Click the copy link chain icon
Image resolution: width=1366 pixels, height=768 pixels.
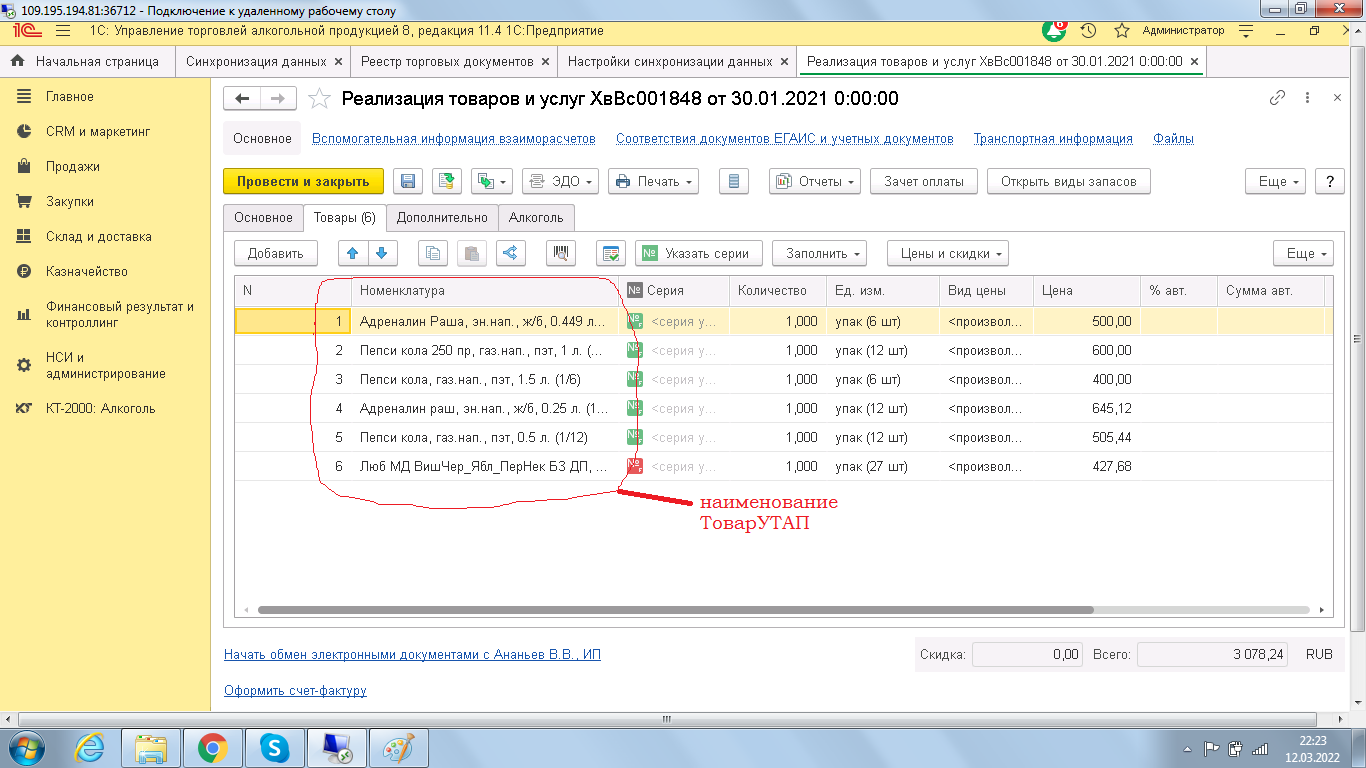point(1277,98)
